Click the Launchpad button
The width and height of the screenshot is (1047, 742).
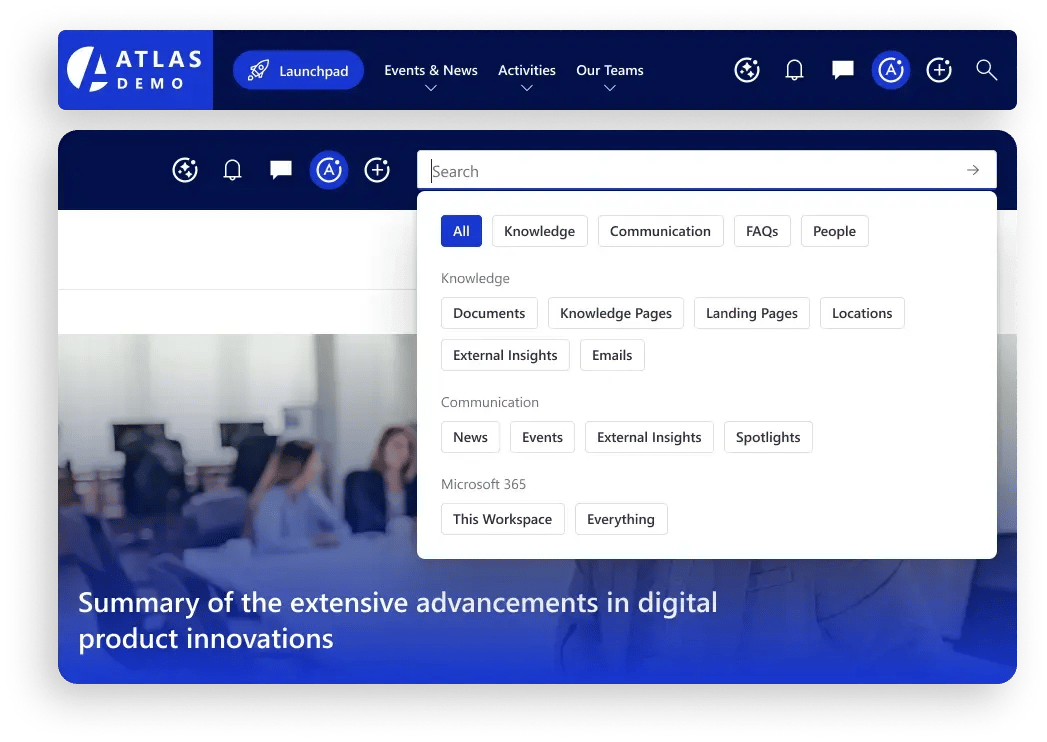point(298,71)
